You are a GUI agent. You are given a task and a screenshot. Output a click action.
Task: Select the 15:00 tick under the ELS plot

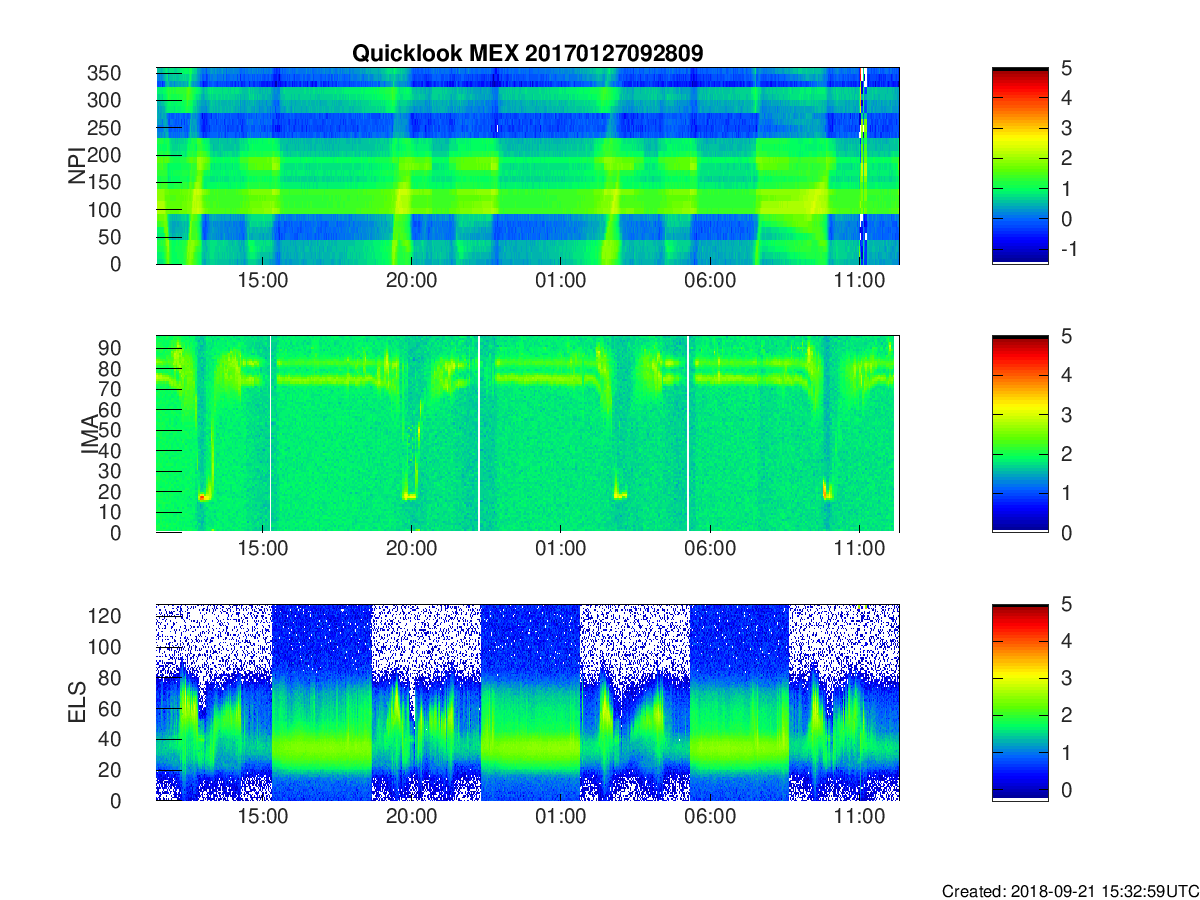click(263, 817)
